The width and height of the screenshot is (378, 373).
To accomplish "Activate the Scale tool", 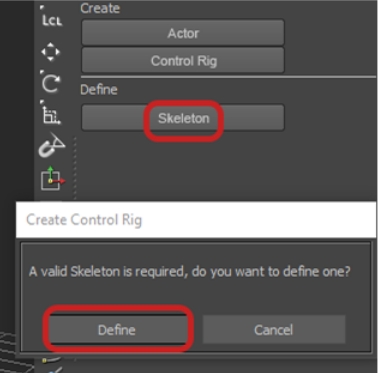I will point(52,116).
